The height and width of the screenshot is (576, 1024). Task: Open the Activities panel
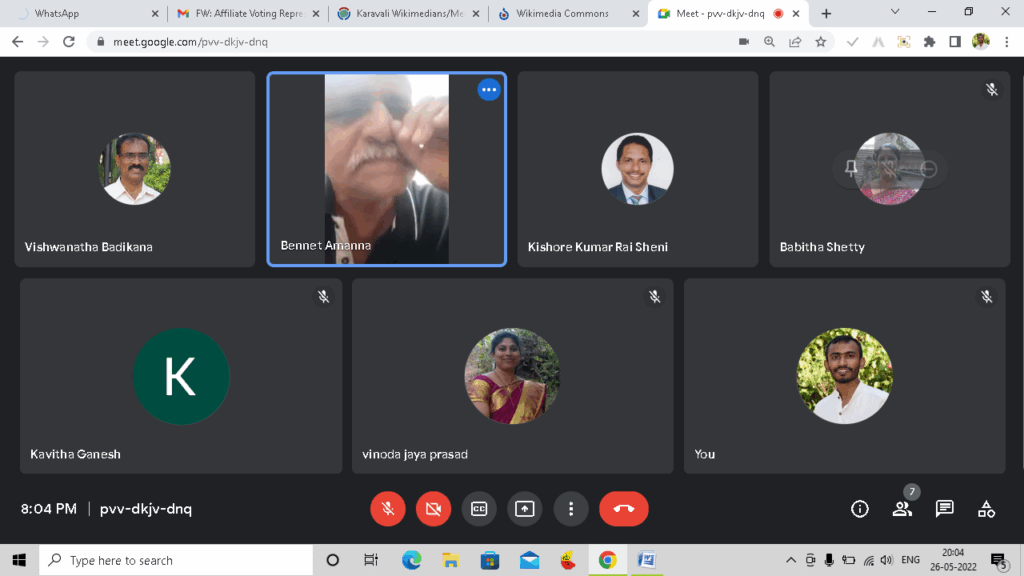pyautogui.click(x=986, y=509)
